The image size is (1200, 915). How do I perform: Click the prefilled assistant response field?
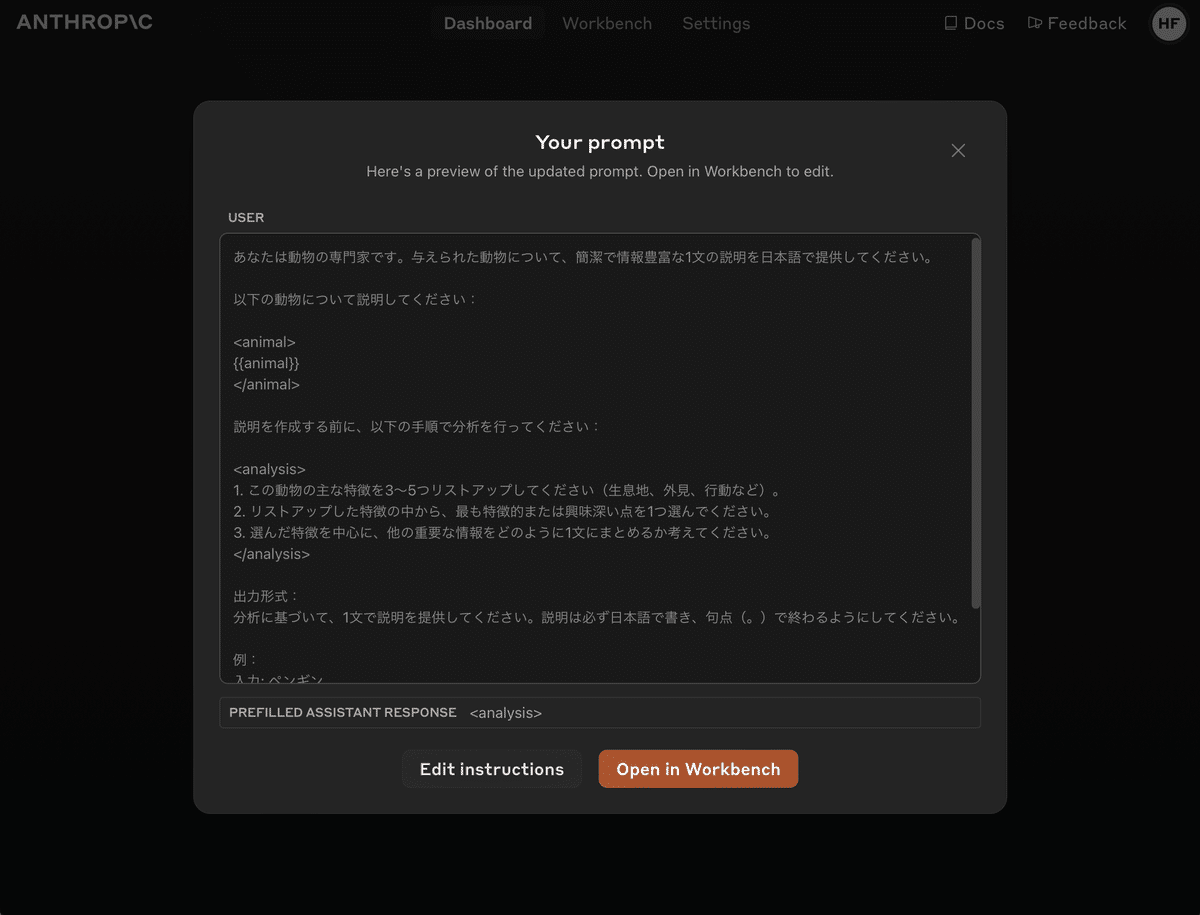click(x=600, y=712)
